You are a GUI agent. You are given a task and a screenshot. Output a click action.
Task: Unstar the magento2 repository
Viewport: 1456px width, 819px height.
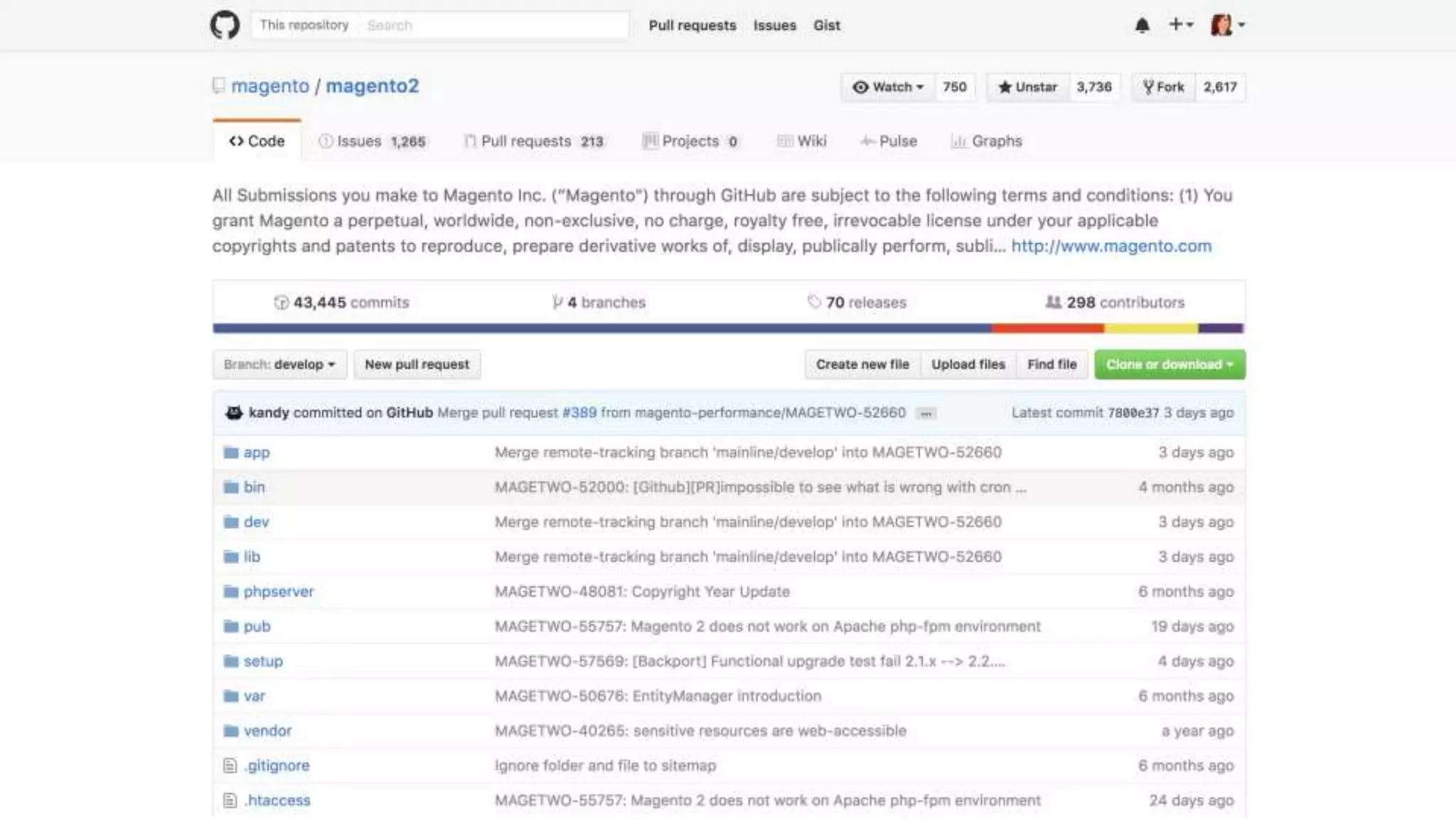[1027, 87]
